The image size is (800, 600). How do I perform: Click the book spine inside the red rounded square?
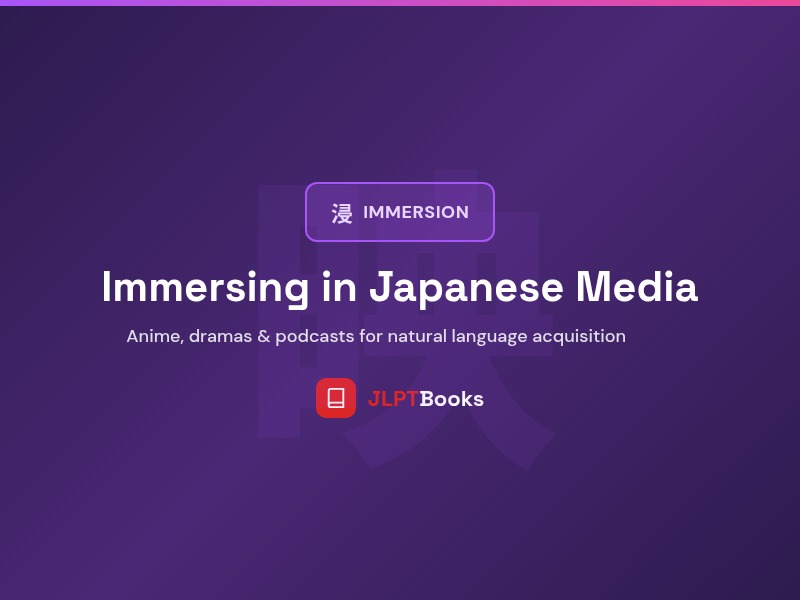[336, 398]
